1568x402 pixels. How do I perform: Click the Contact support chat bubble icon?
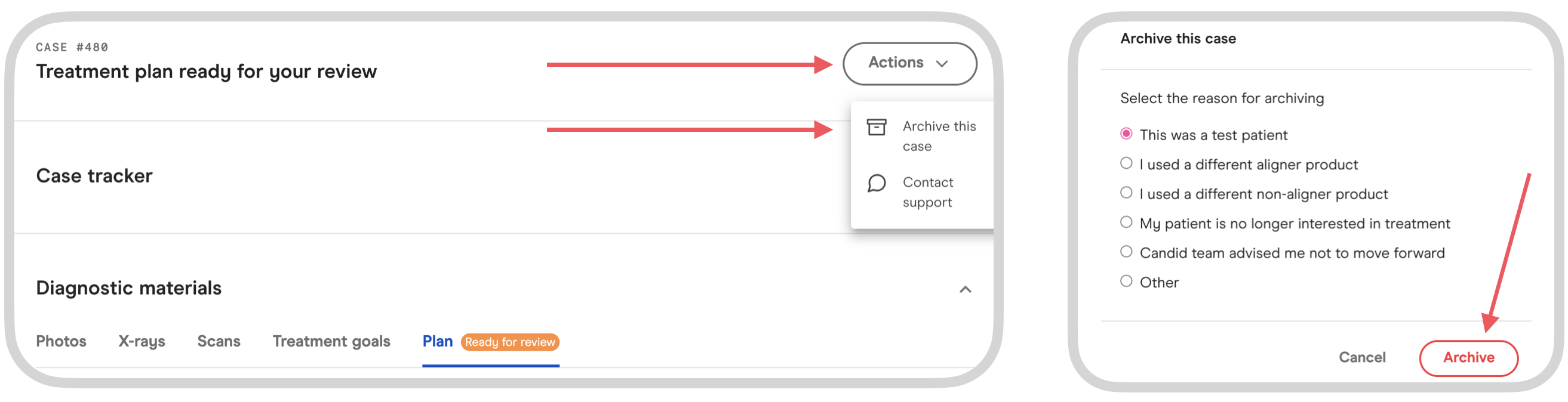(x=877, y=183)
